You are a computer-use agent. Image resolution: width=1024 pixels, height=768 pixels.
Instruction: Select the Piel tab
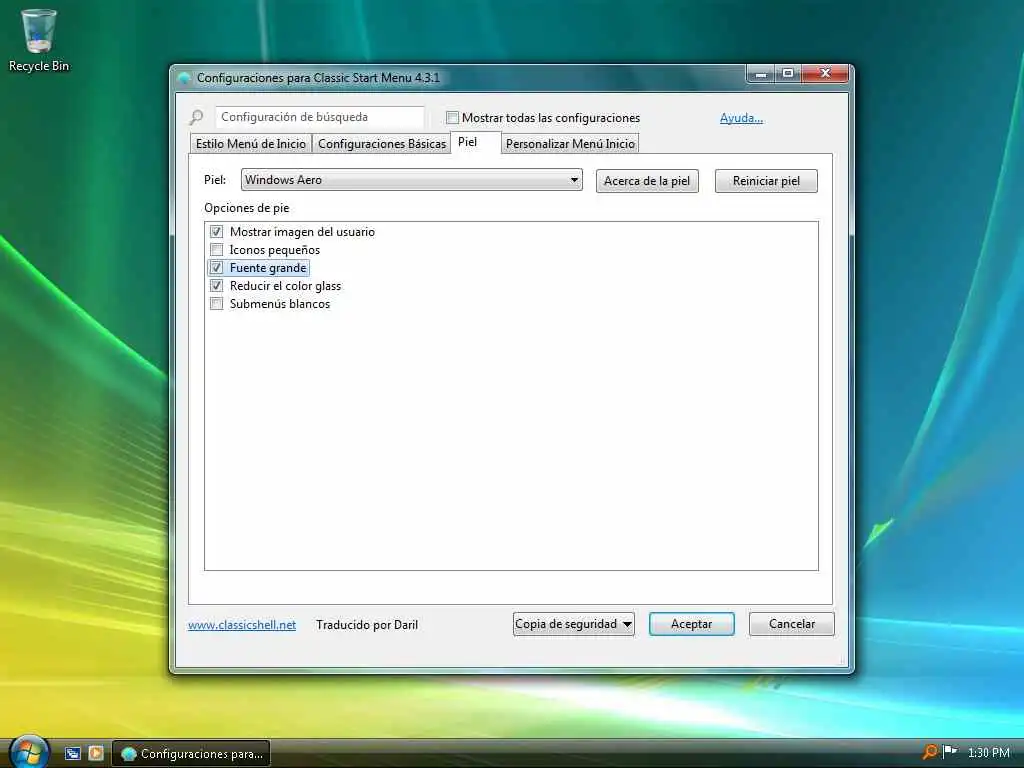tap(475, 142)
